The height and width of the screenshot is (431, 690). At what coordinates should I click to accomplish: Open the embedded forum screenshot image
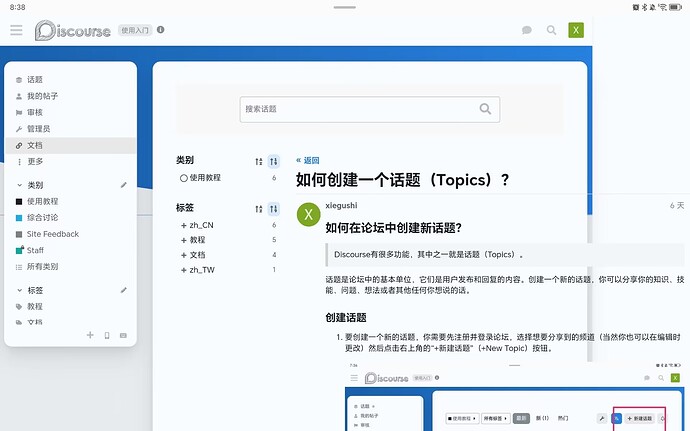[x=514, y=396]
